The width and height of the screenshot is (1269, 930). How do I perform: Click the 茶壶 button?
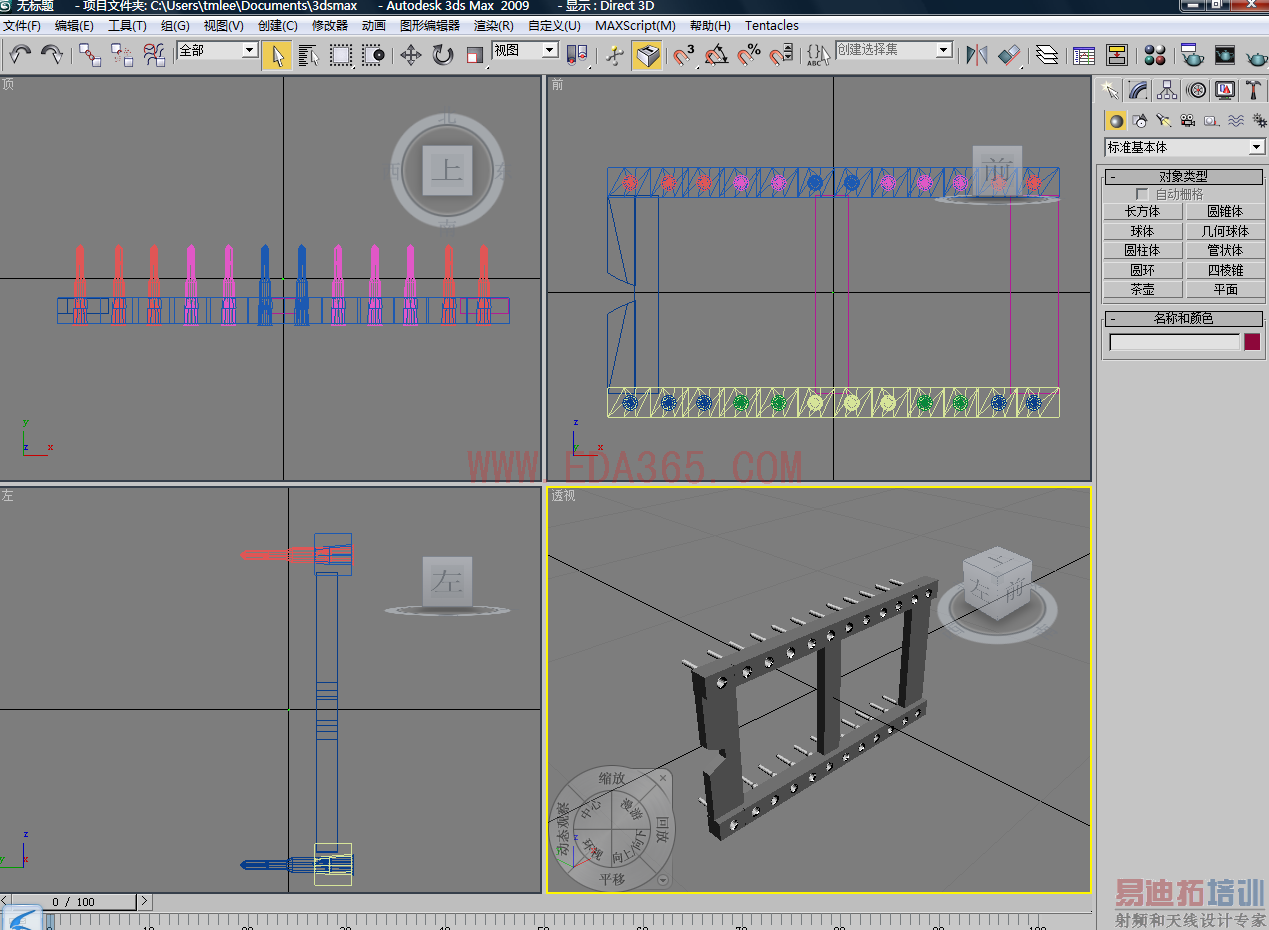[x=1142, y=289]
